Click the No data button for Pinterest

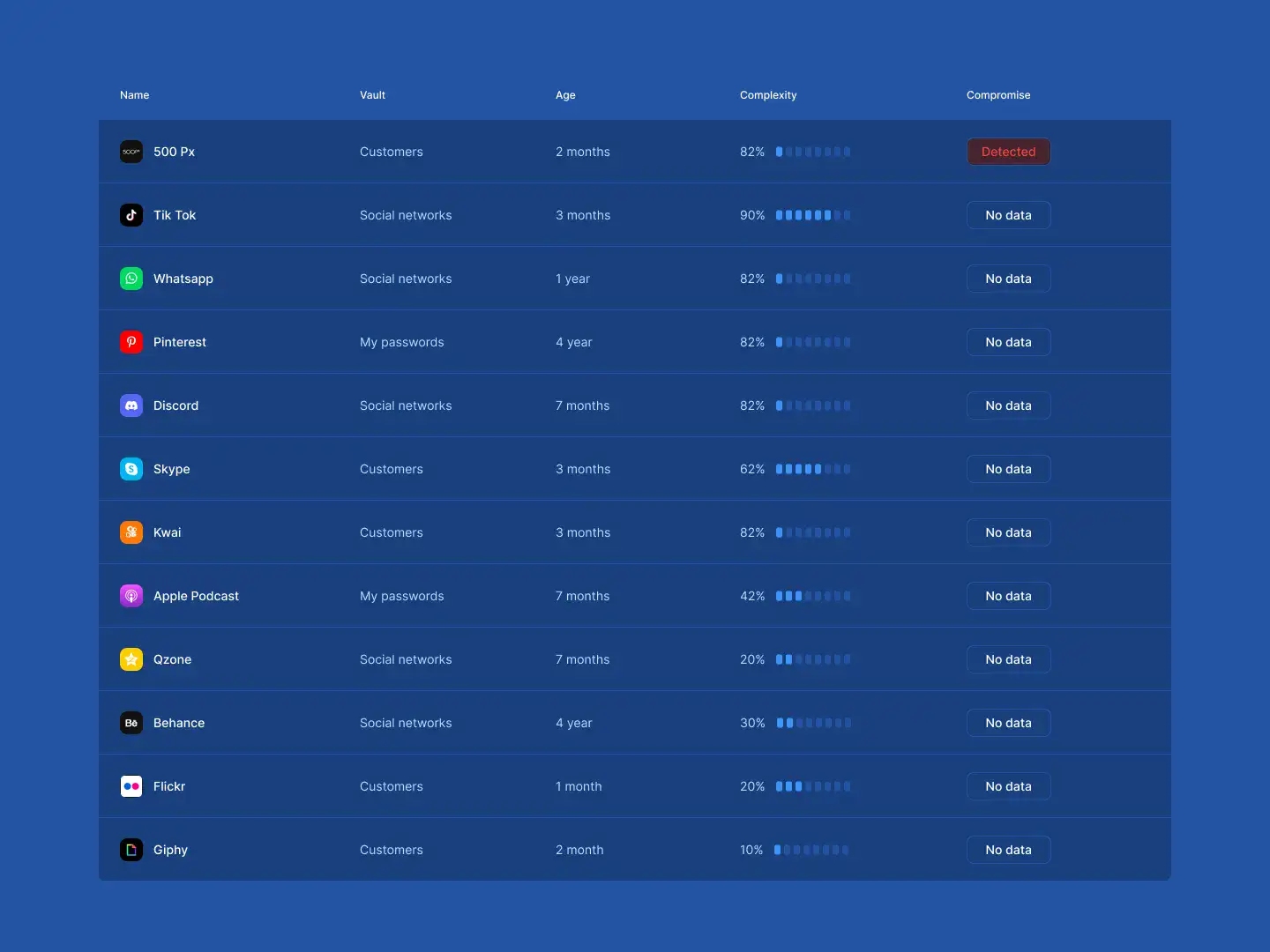tap(1008, 342)
